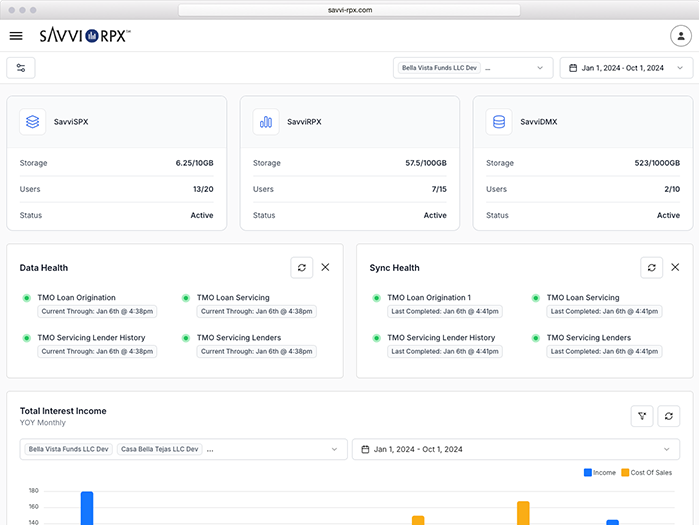Click the SavviSPX card title

coord(71,122)
